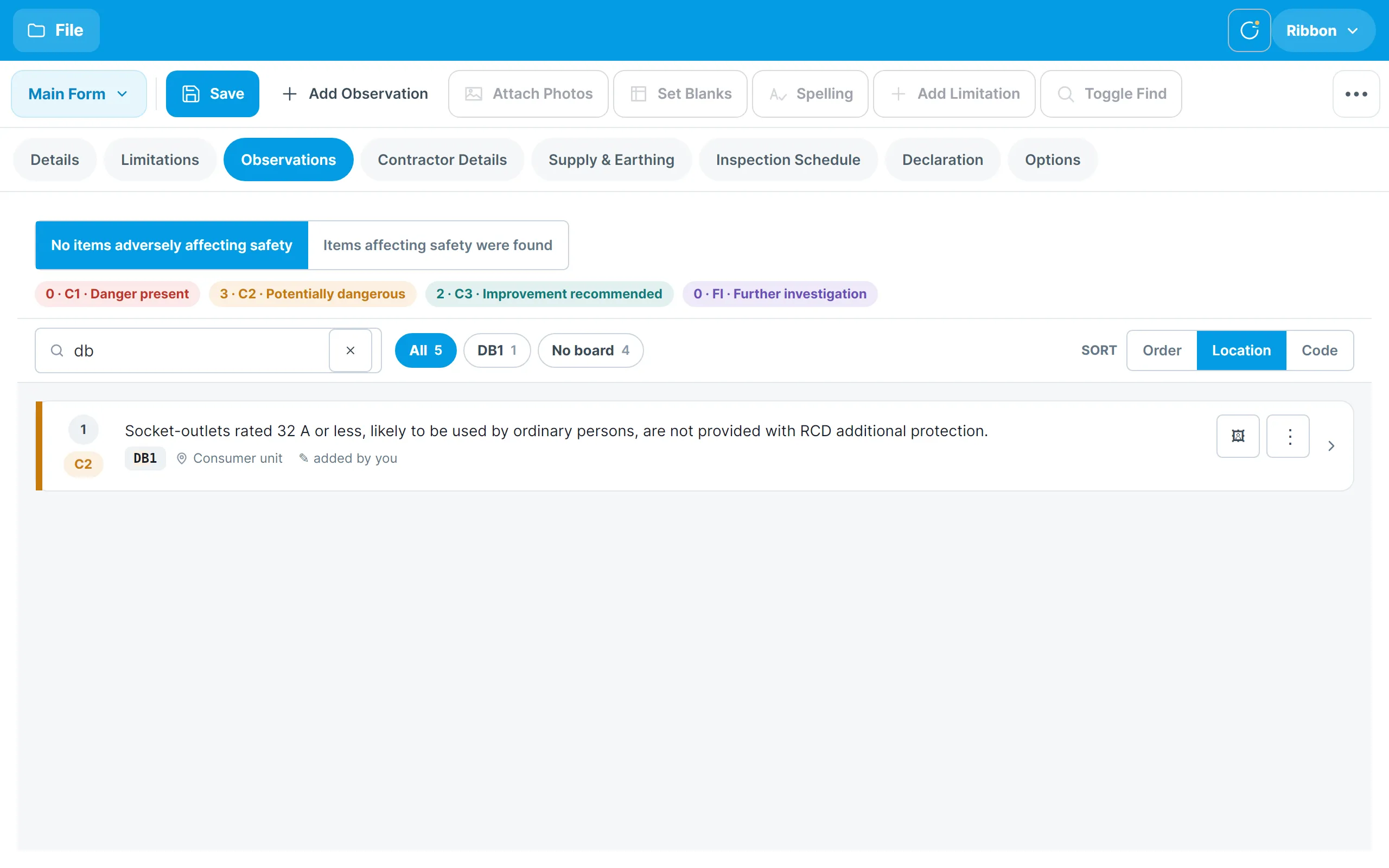Viewport: 1389px width, 868px height.
Task: Click the photo icon on the socket-outlets observation
Action: [1238, 436]
